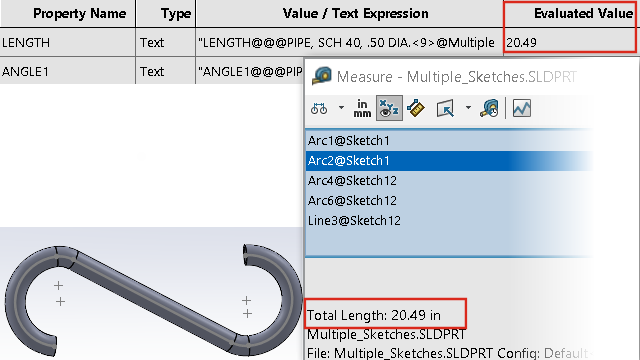
Task: Click the Projected On icon
Action: tap(445, 109)
